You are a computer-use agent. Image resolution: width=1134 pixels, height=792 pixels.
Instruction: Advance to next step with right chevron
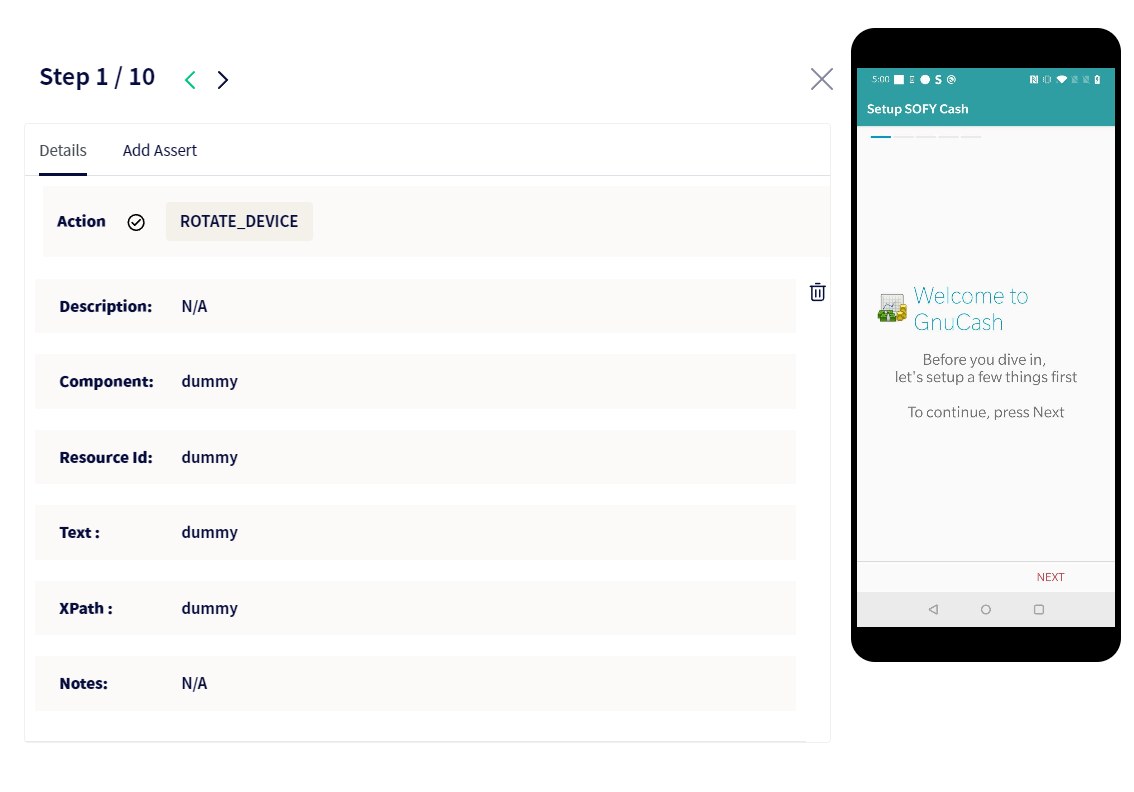click(223, 80)
